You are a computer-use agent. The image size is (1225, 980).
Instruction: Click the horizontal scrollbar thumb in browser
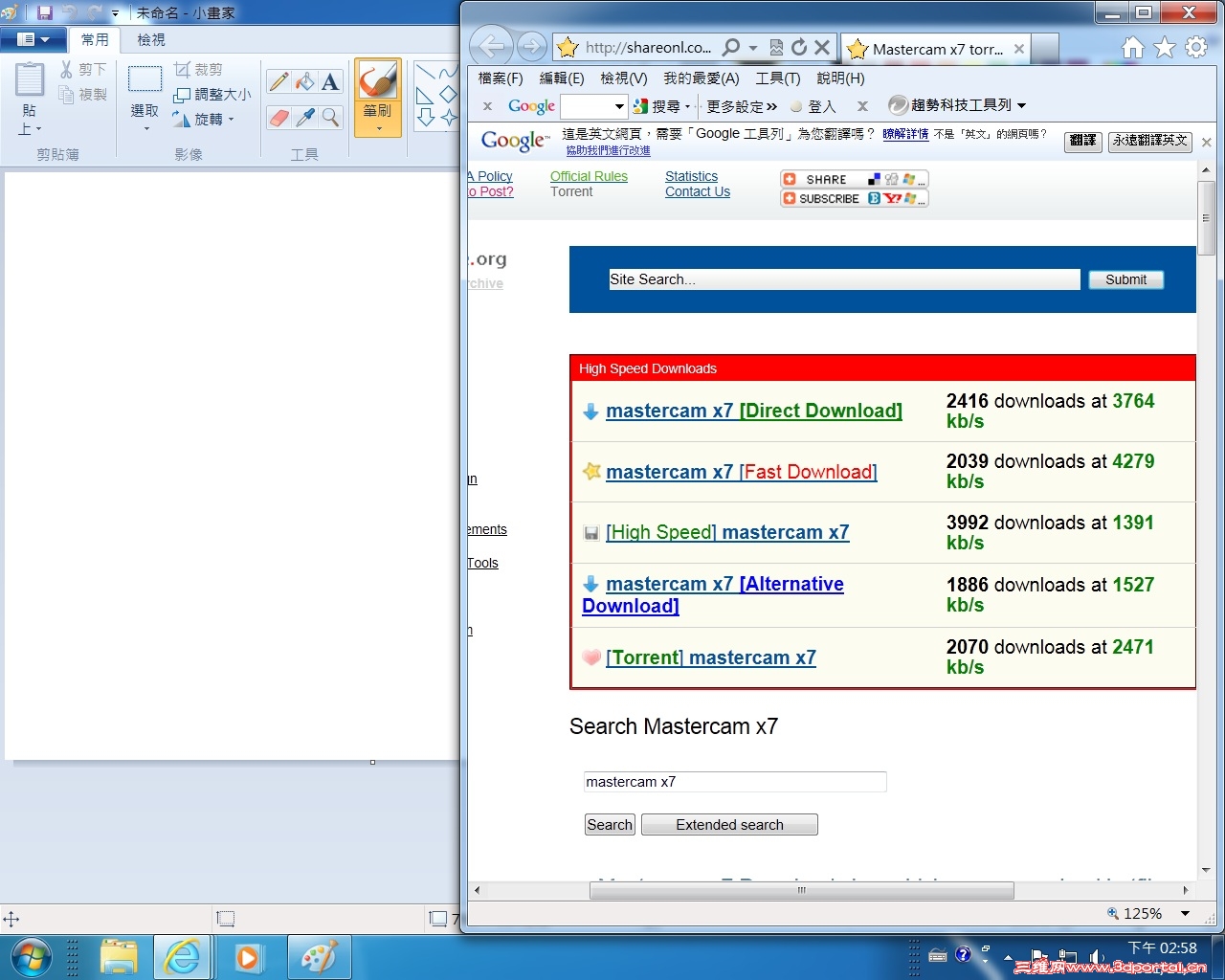point(802,890)
